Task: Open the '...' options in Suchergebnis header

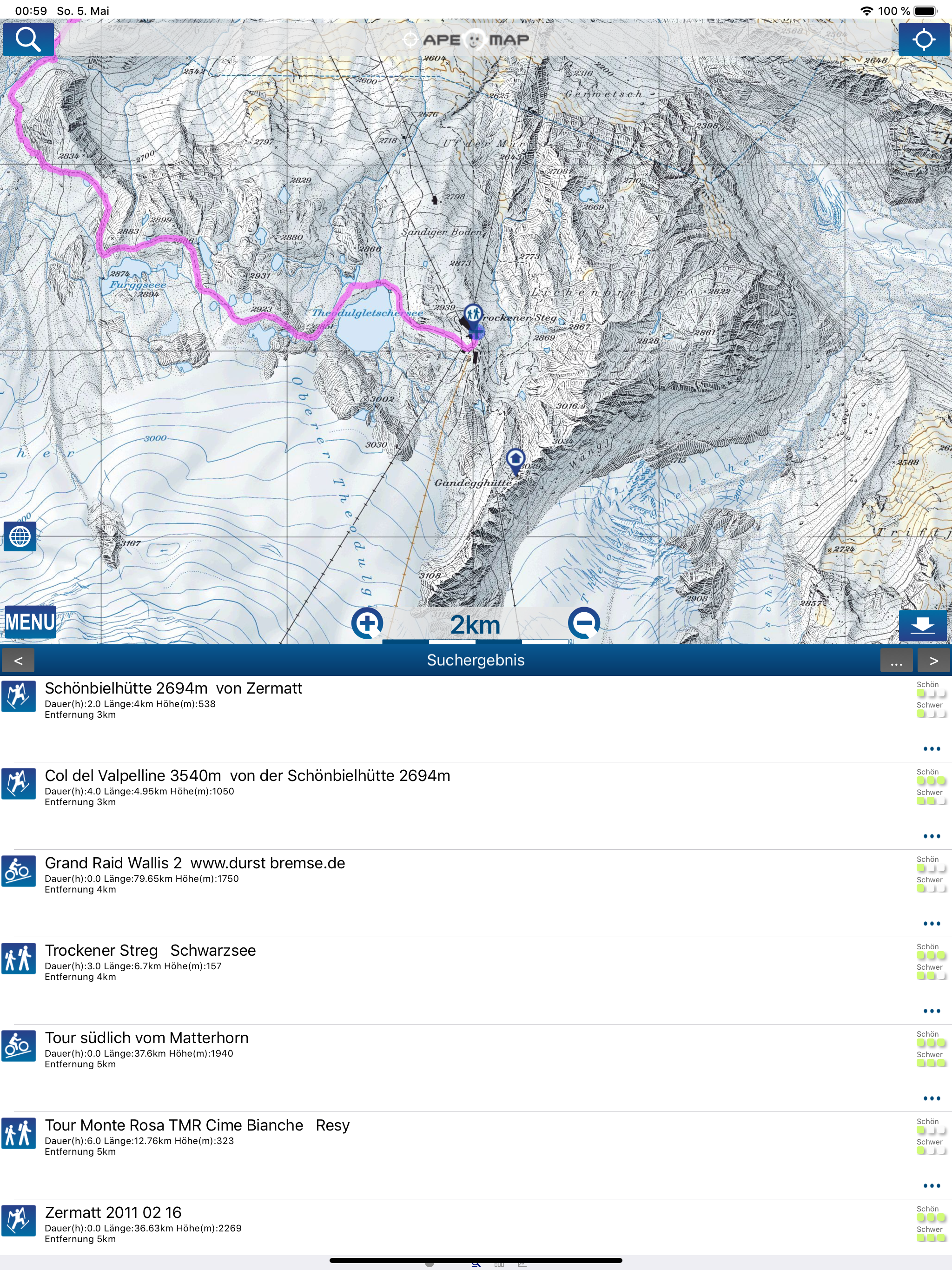Action: point(896,660)
